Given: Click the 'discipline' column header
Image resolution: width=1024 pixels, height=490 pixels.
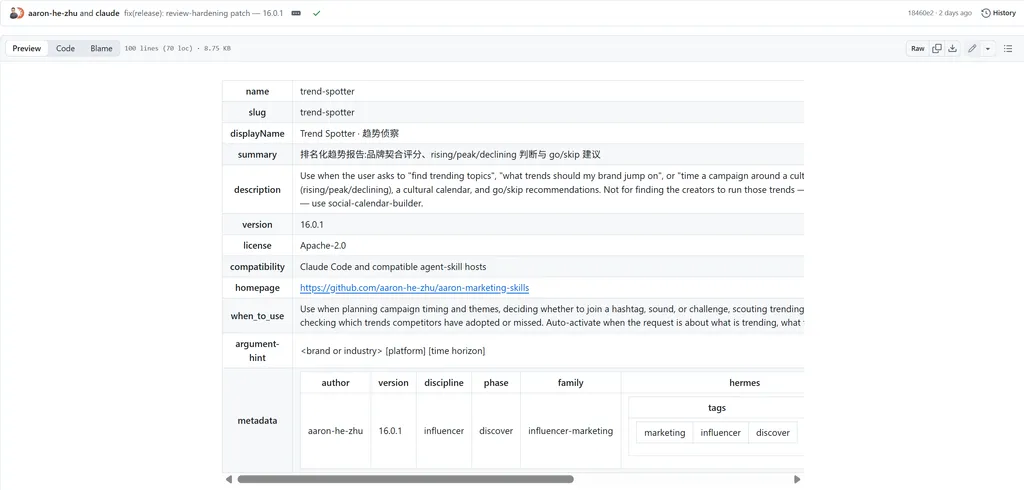Looking at the screenshot, I should click(444, 383).
